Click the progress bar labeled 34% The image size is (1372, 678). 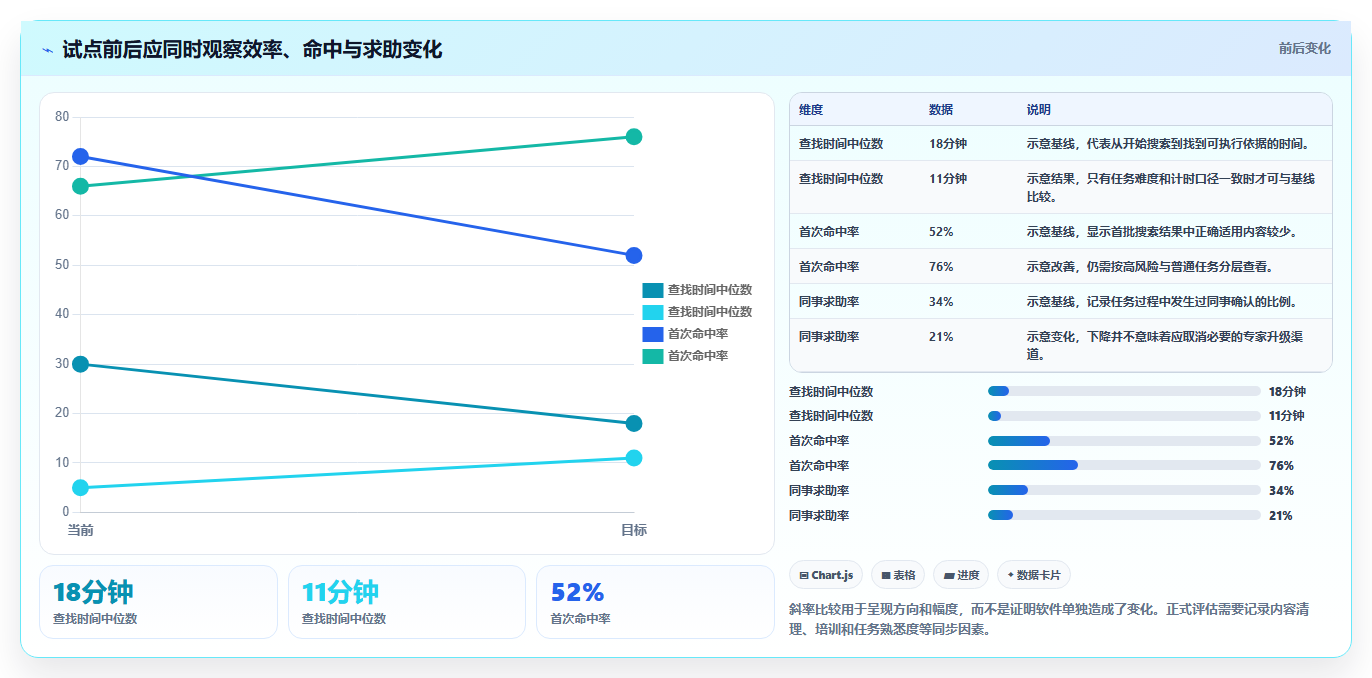(1124, 490)
